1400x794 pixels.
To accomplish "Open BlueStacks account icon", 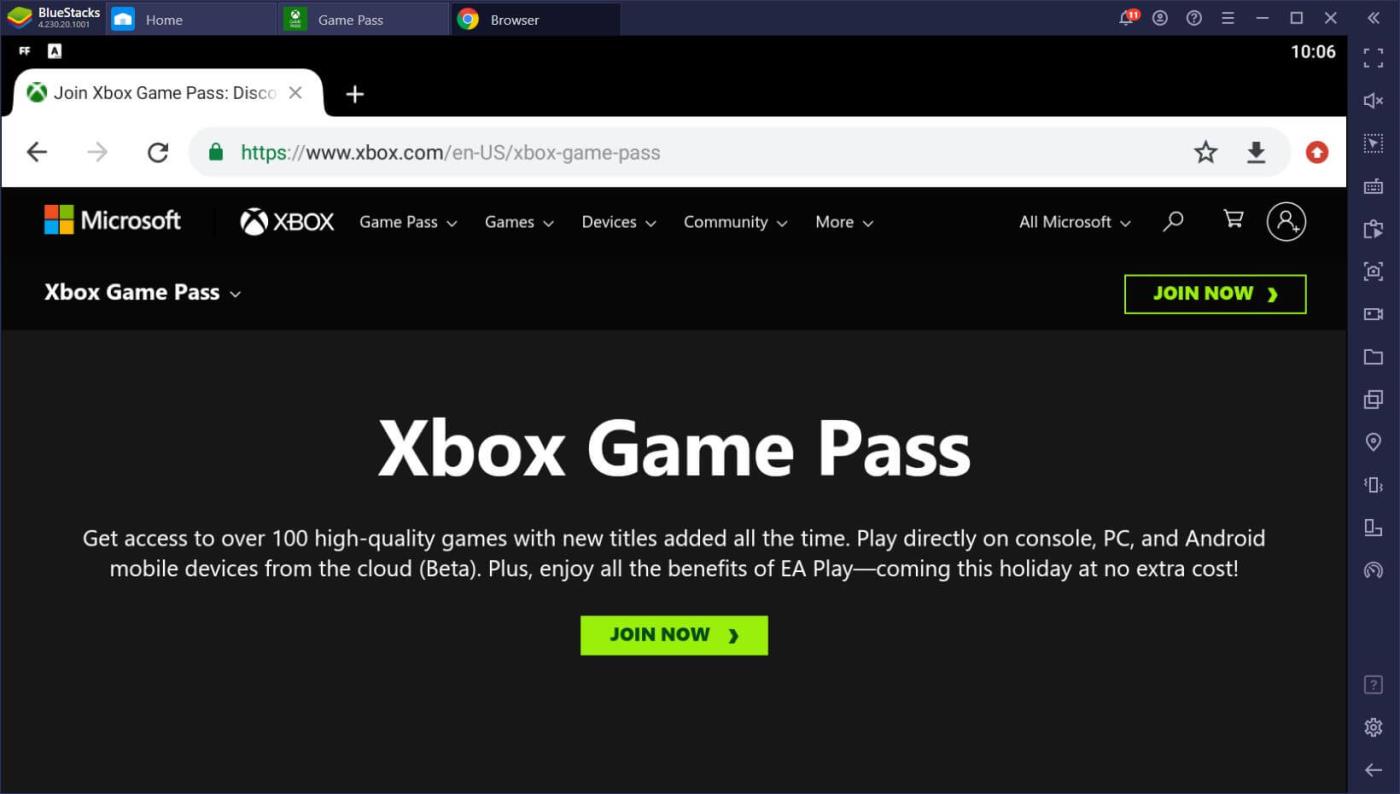I will 1160,18.
